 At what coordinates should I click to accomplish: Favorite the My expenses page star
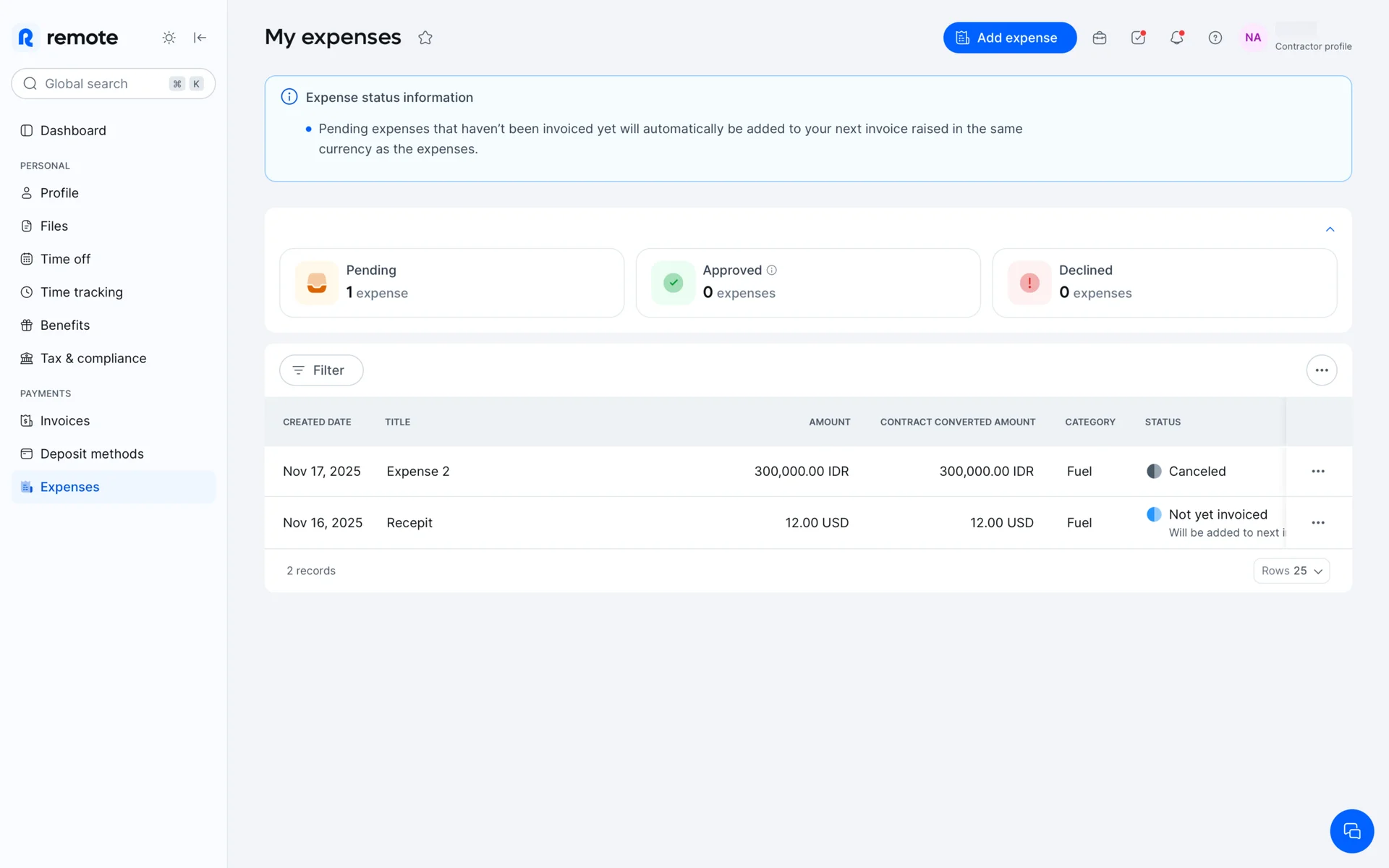[425, 38]
